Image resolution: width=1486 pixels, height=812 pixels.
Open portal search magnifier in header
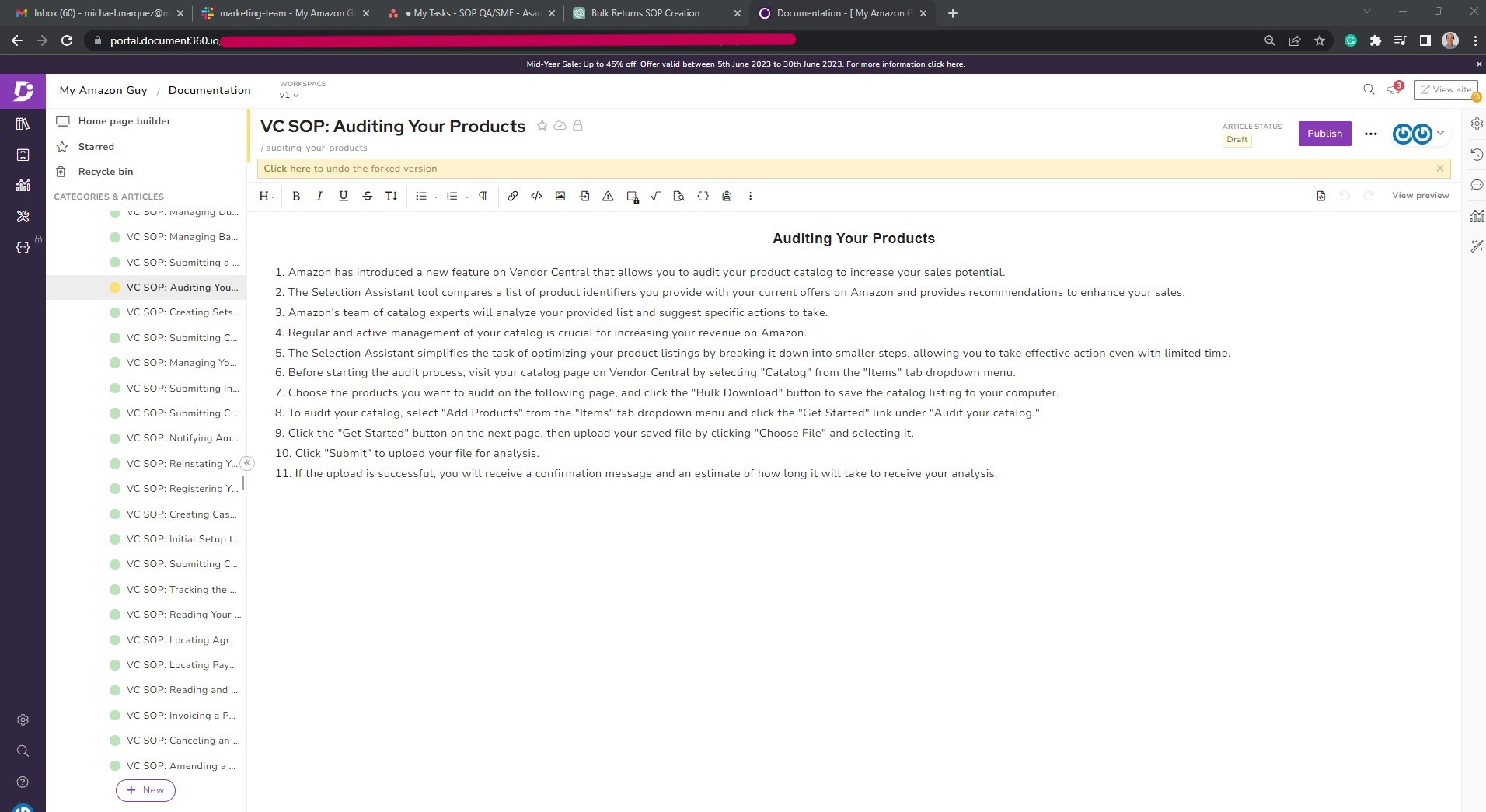[1369, 90]
